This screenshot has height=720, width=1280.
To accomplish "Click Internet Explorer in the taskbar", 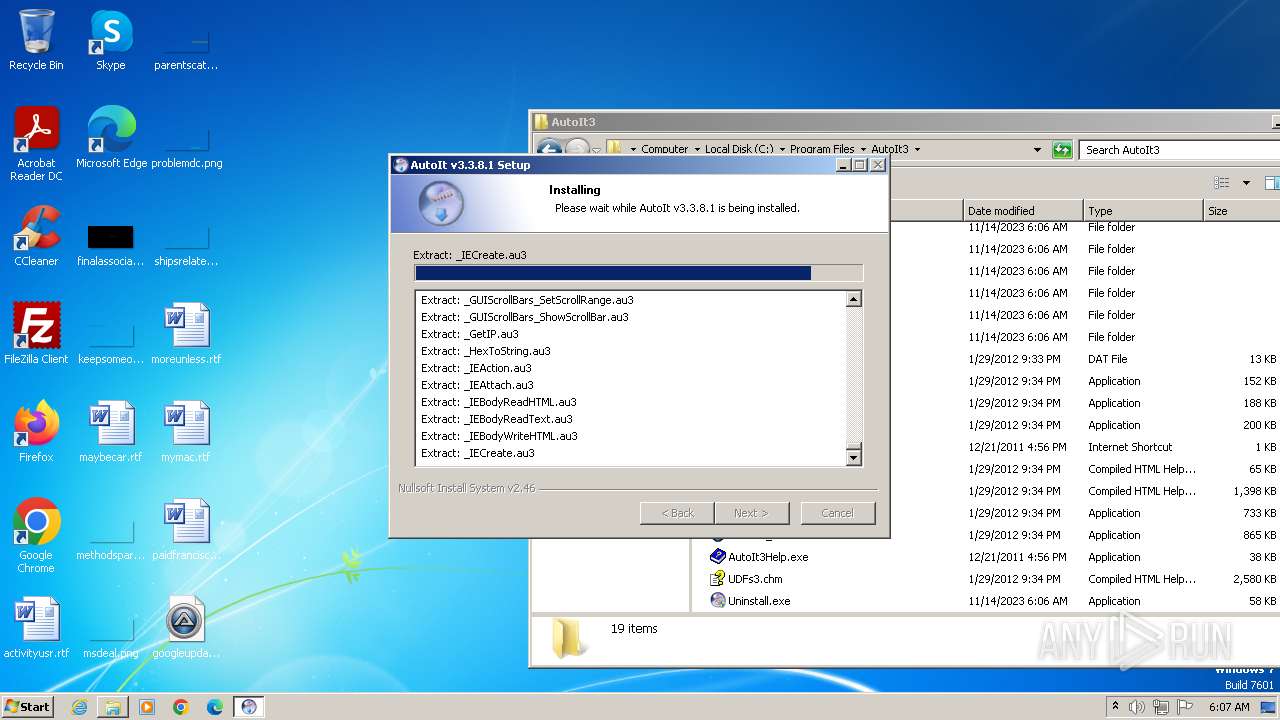I will (79, 707).
